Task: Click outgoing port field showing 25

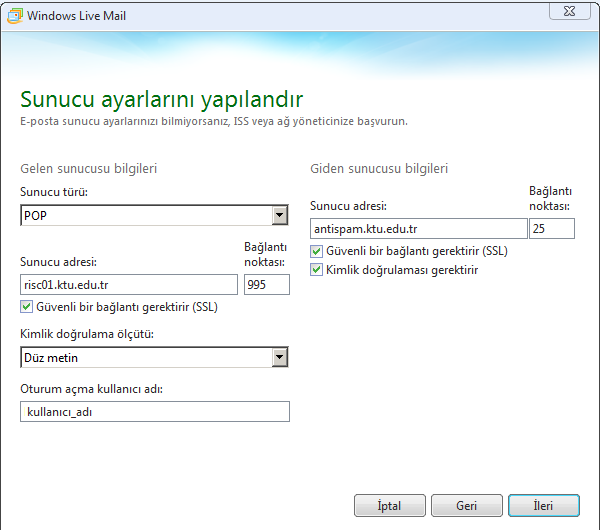Action: click(x=552, y=229)
